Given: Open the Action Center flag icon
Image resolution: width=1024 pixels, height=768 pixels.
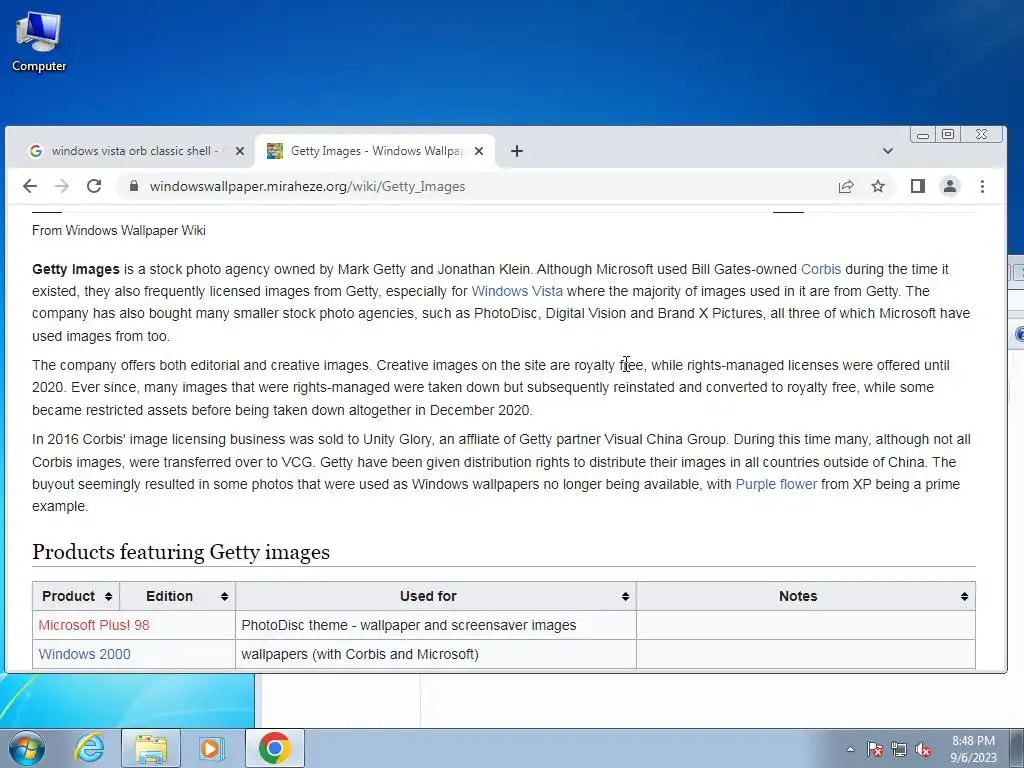Looking at the screenshot, I should tap(875, 749).
